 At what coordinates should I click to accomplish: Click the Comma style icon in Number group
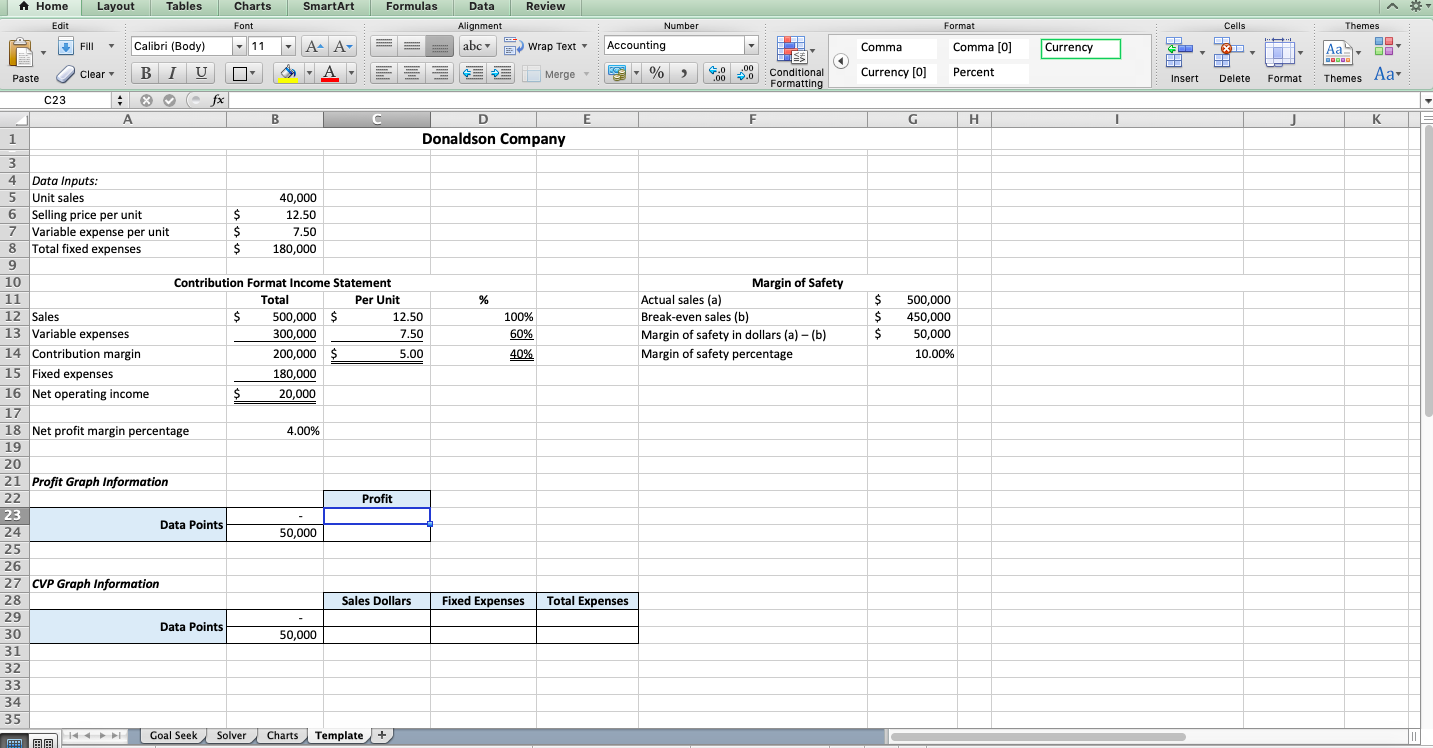(684, 72)
